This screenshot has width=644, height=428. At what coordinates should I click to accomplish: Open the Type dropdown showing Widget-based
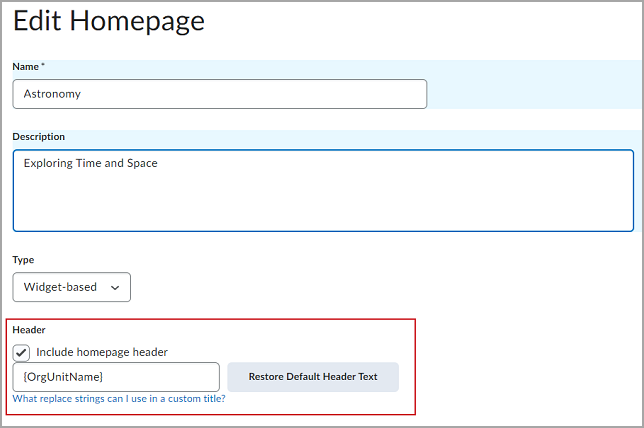click(71, 287)
